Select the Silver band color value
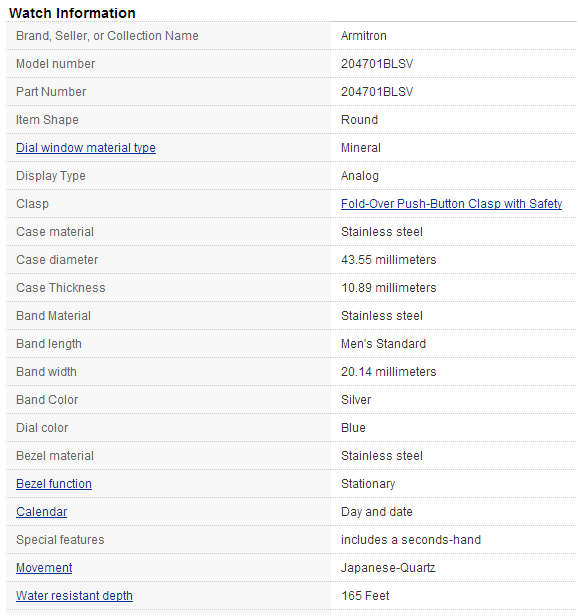The width and height of the screenshot is (578, 616). pyautogui.click(x=356, y=400)
